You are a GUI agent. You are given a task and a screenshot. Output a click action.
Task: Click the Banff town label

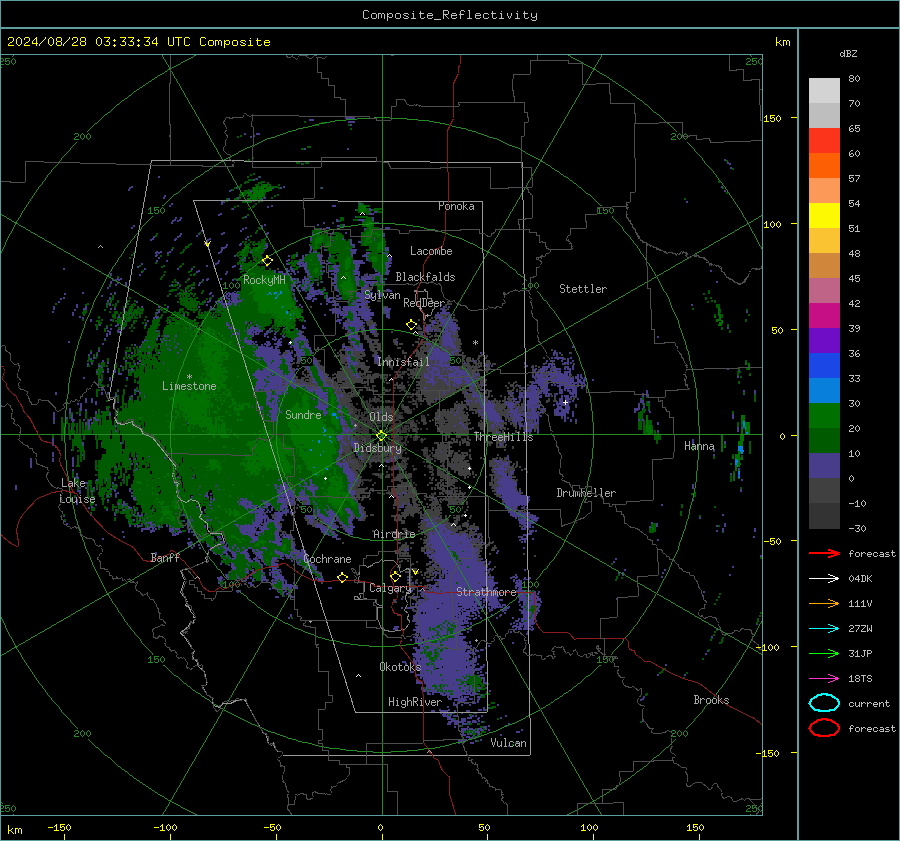tap(165, 557)
